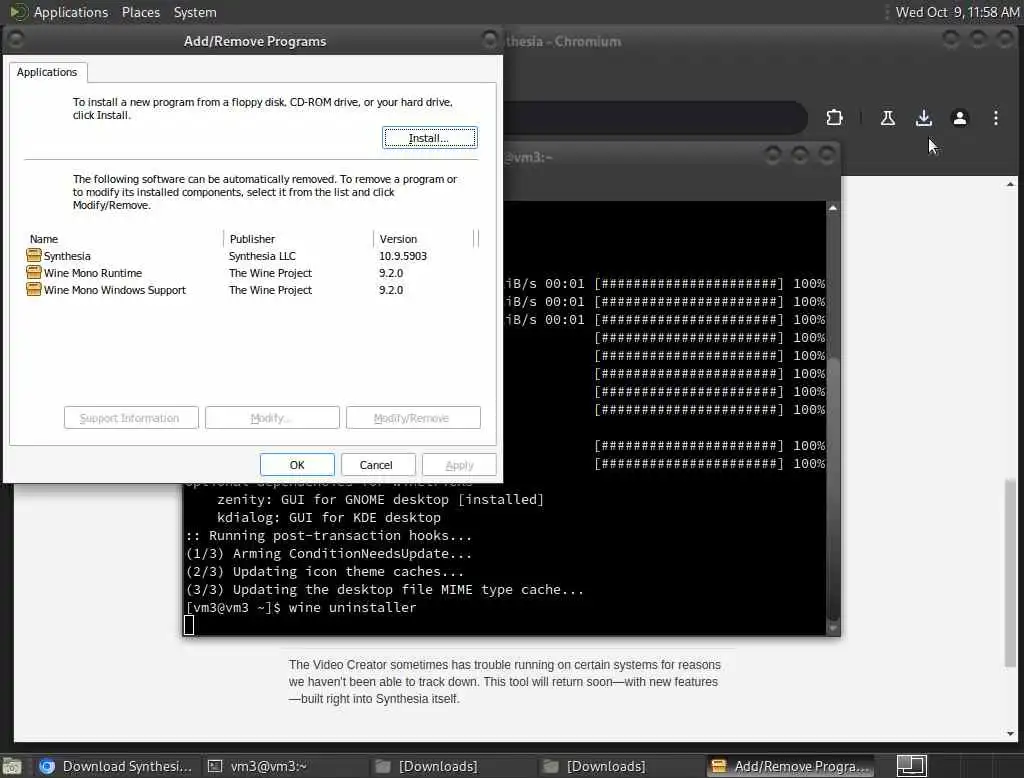Switch to Download Synthesia Chromium taskbar item
1024x778 pixels.
116,766
